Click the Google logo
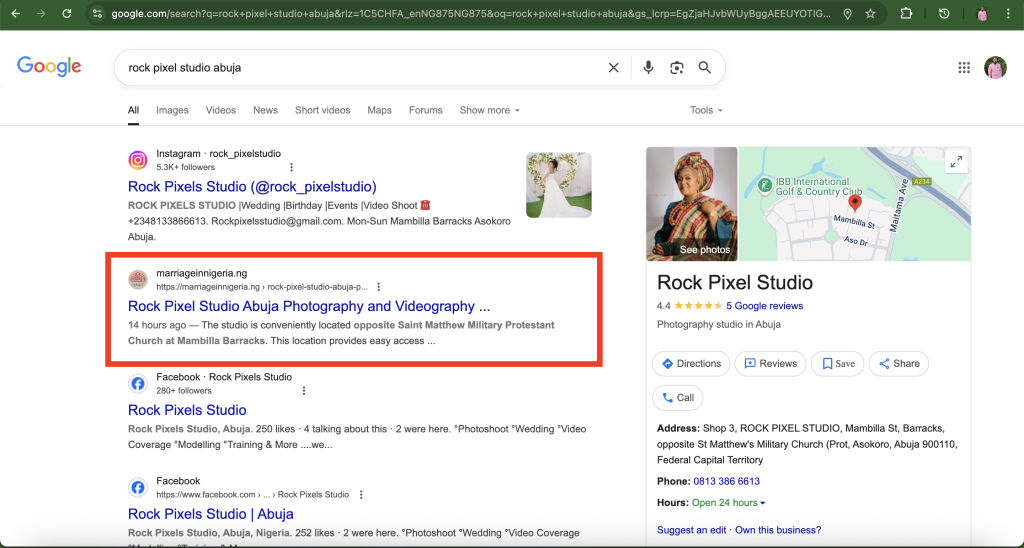Image resolution: width=1024 pixels, height=548 pixels. coord(49,67)
